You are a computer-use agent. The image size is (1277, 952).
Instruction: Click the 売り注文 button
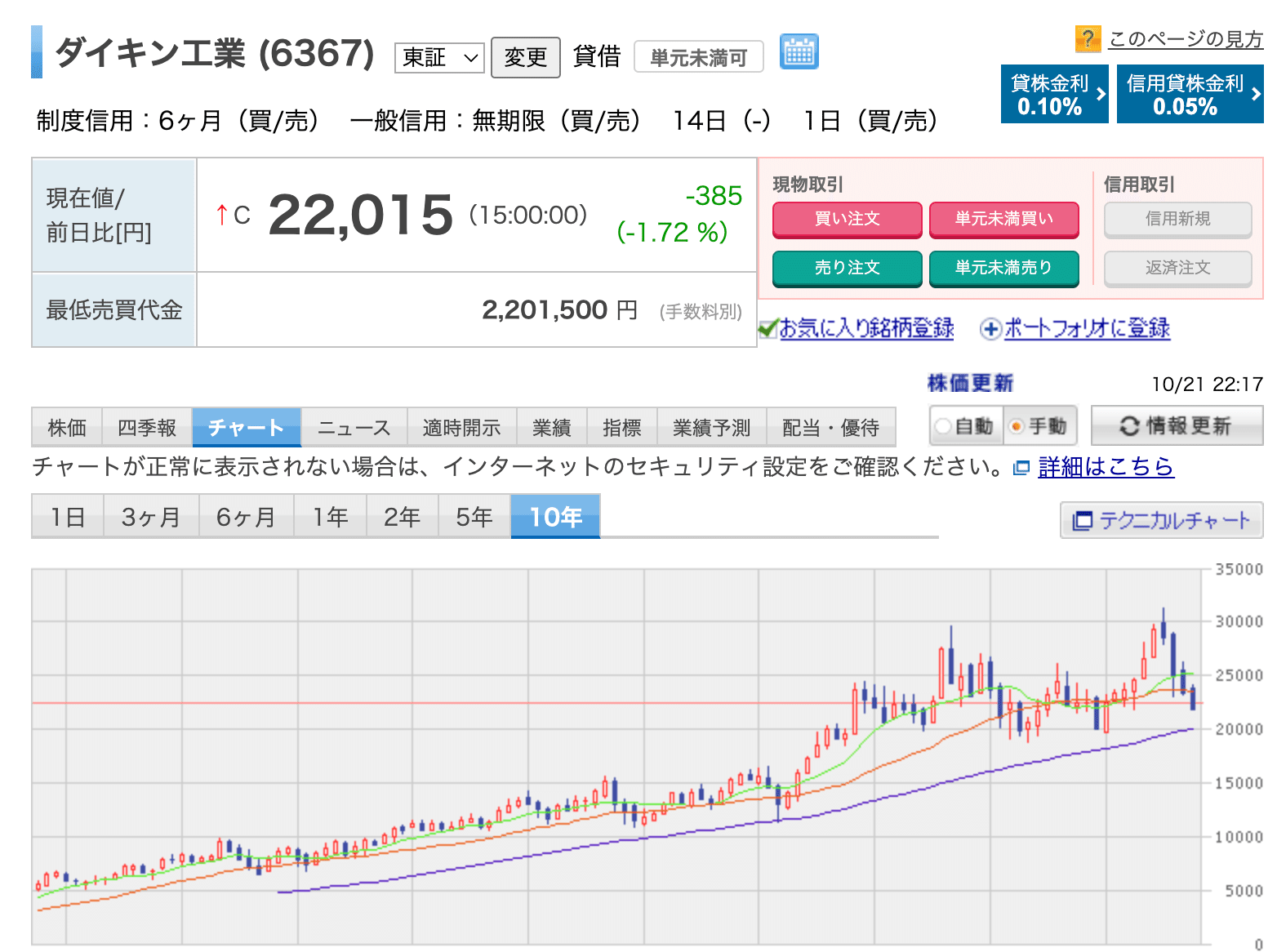click(848, 268)
